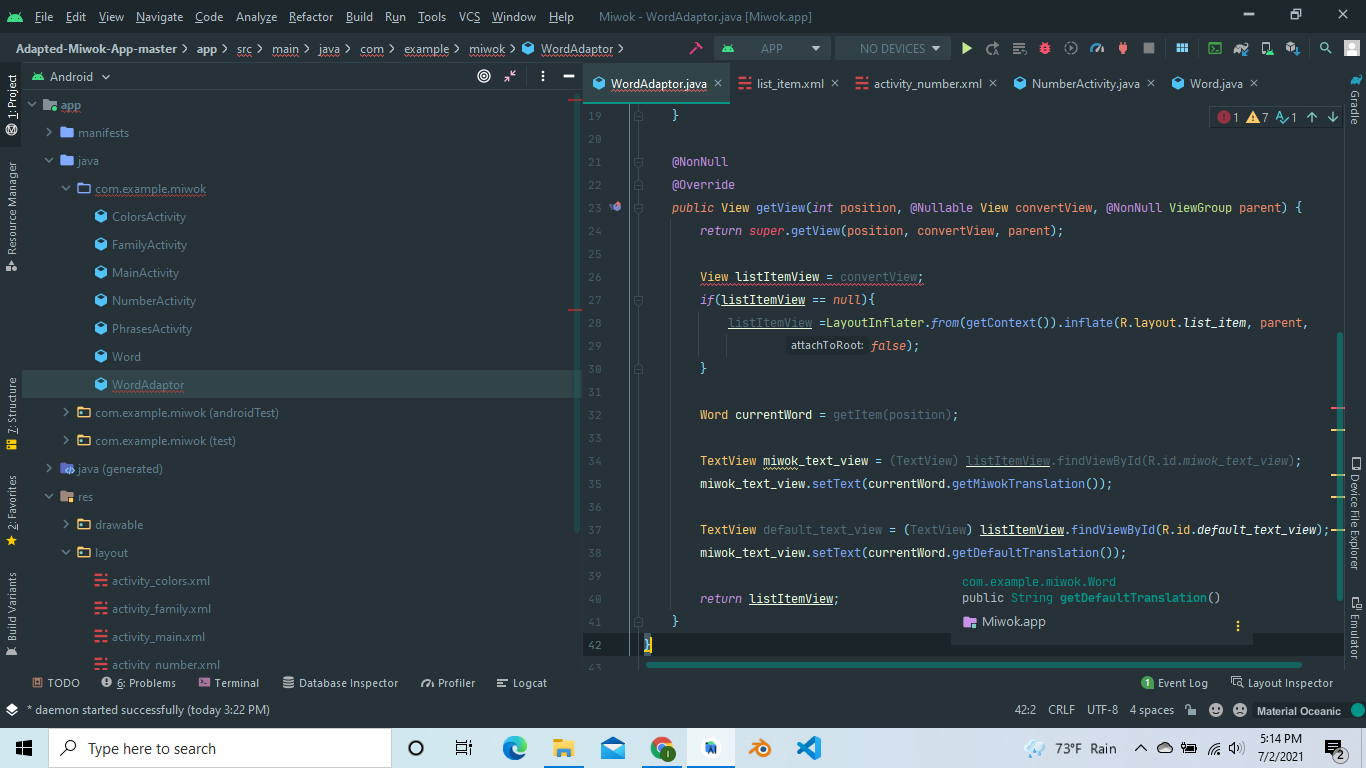Click the sad face feedback icon
Image resolution: width=1366 pixels, height=768 pixels.
pyautogui.click(x=1240, y=710)
